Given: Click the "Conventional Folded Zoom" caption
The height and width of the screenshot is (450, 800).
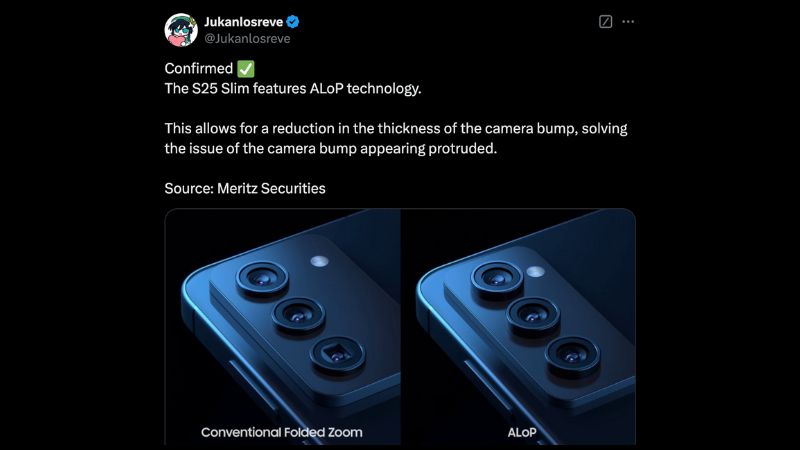Looking at the screenshot, I should pyautogui.click(x=282, y=432).
